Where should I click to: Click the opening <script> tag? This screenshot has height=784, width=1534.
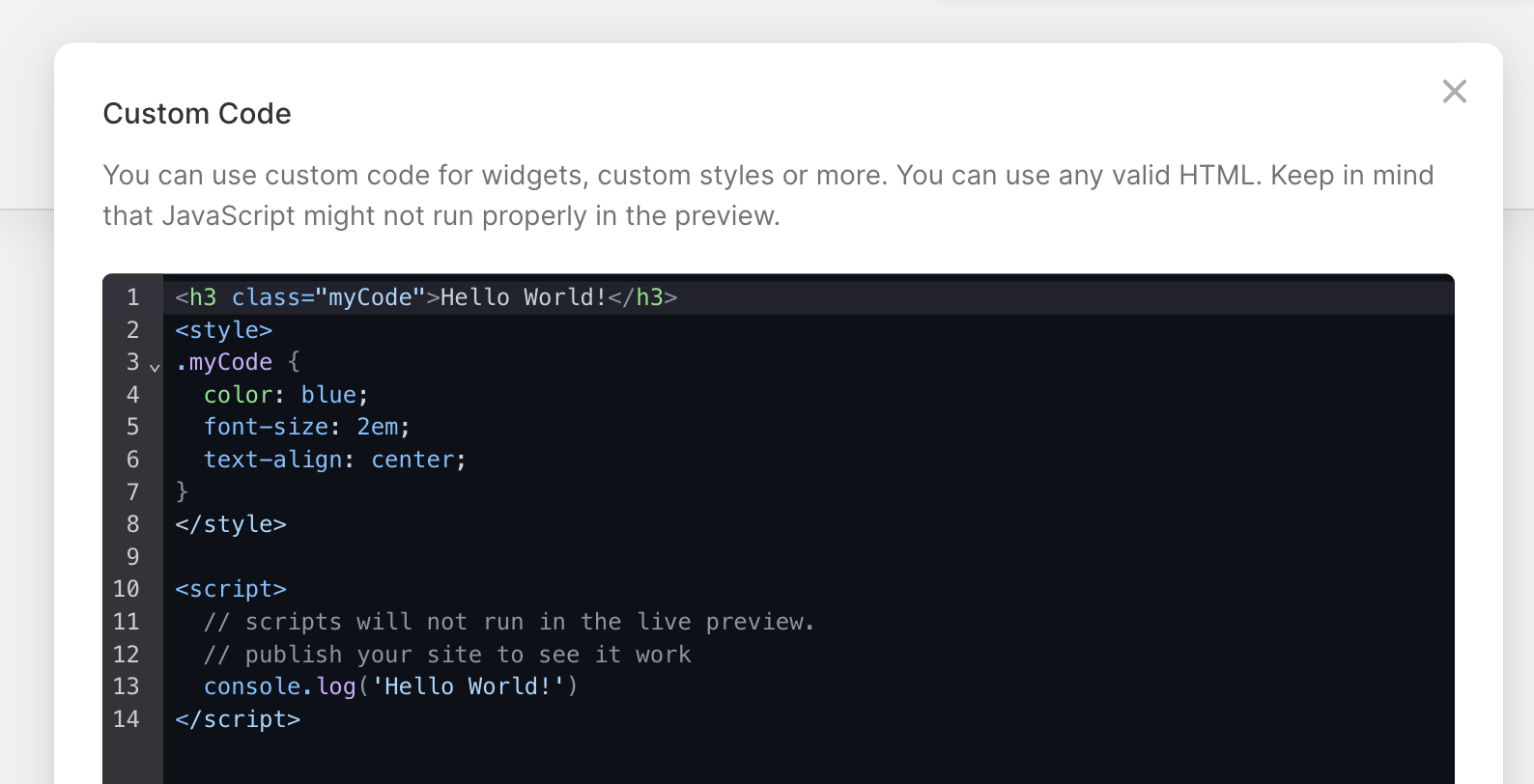(231, 589)
